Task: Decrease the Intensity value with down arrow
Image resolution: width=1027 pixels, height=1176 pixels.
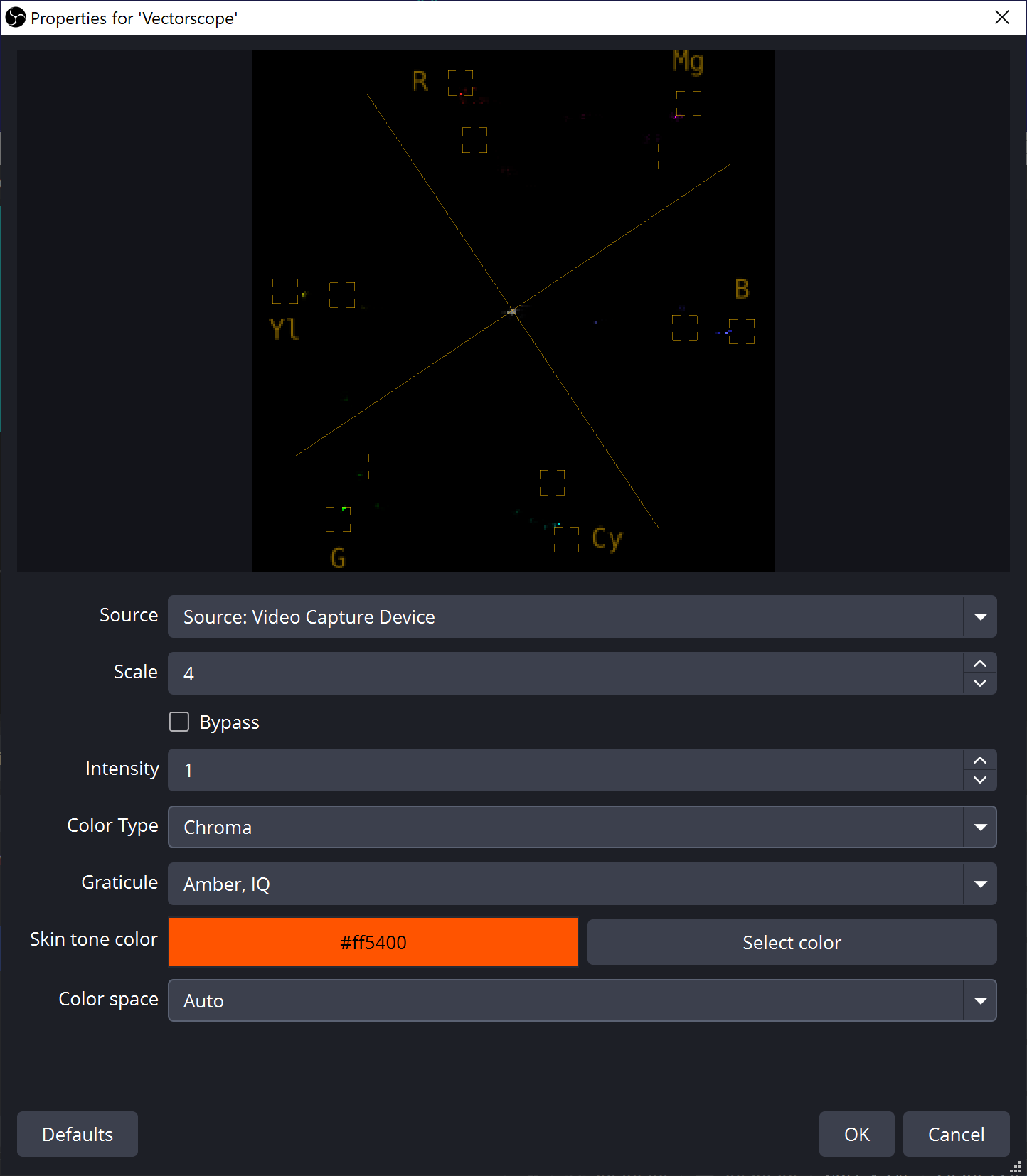Action: (x=980, y=780)
